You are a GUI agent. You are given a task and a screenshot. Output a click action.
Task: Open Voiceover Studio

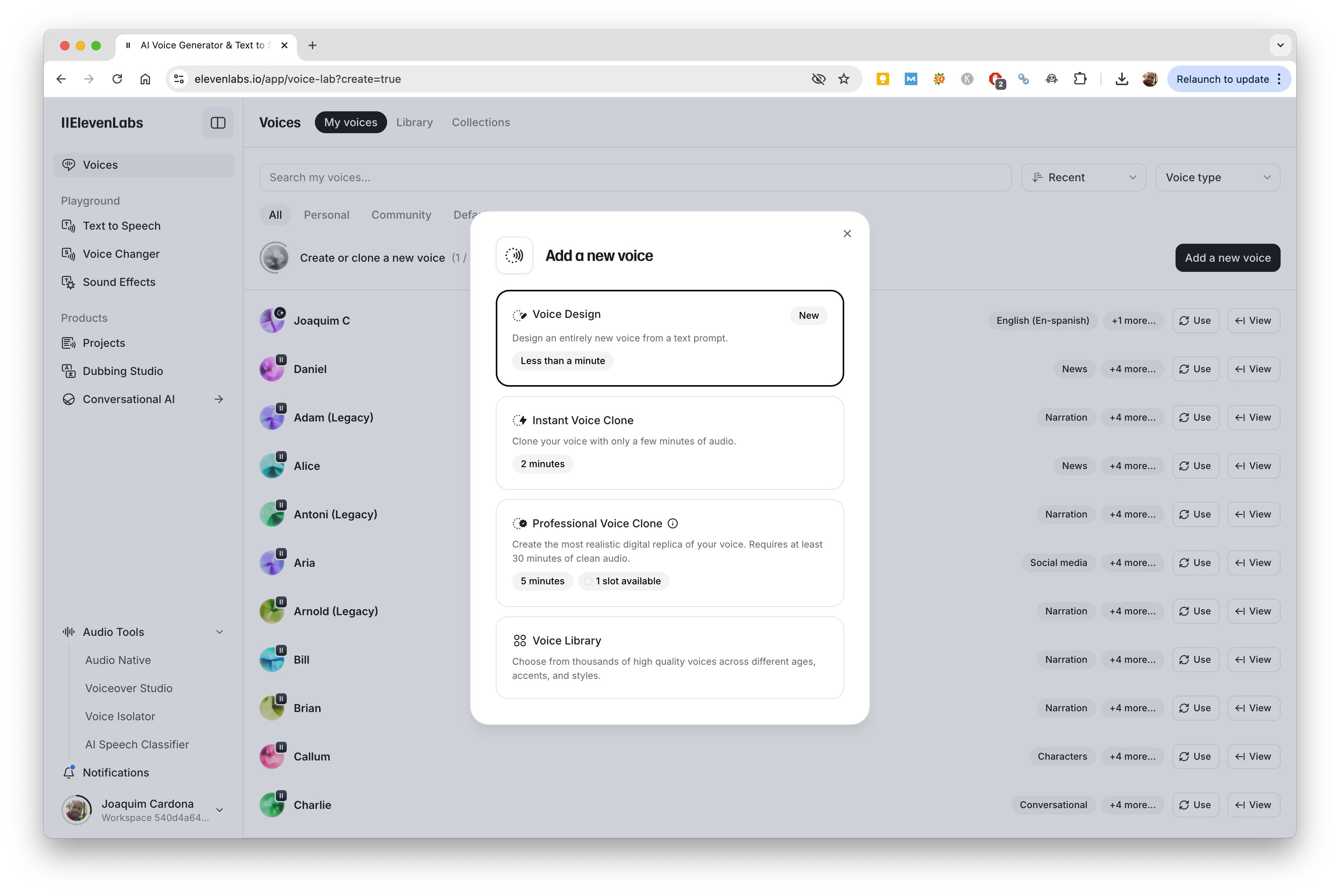pos(129,688)
